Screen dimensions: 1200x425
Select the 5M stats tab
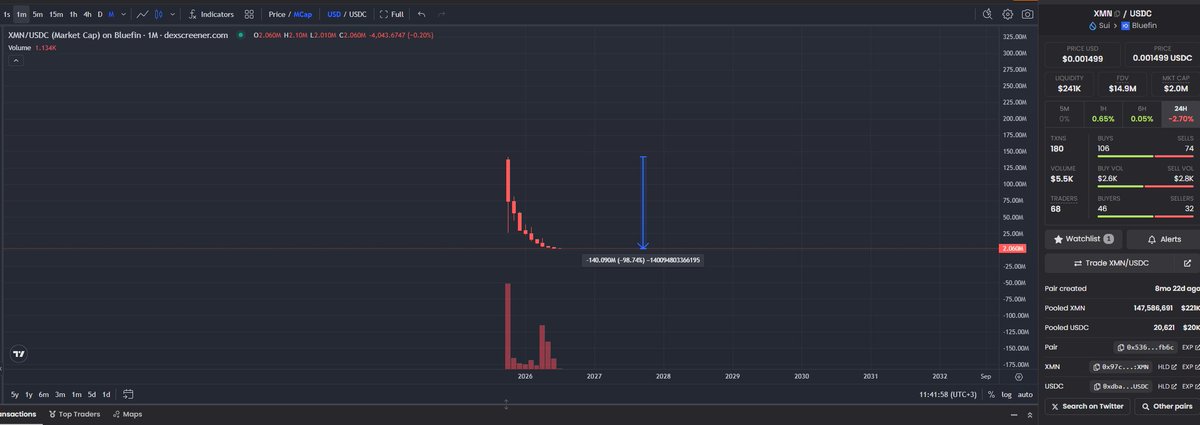[x=1064, y=113]
